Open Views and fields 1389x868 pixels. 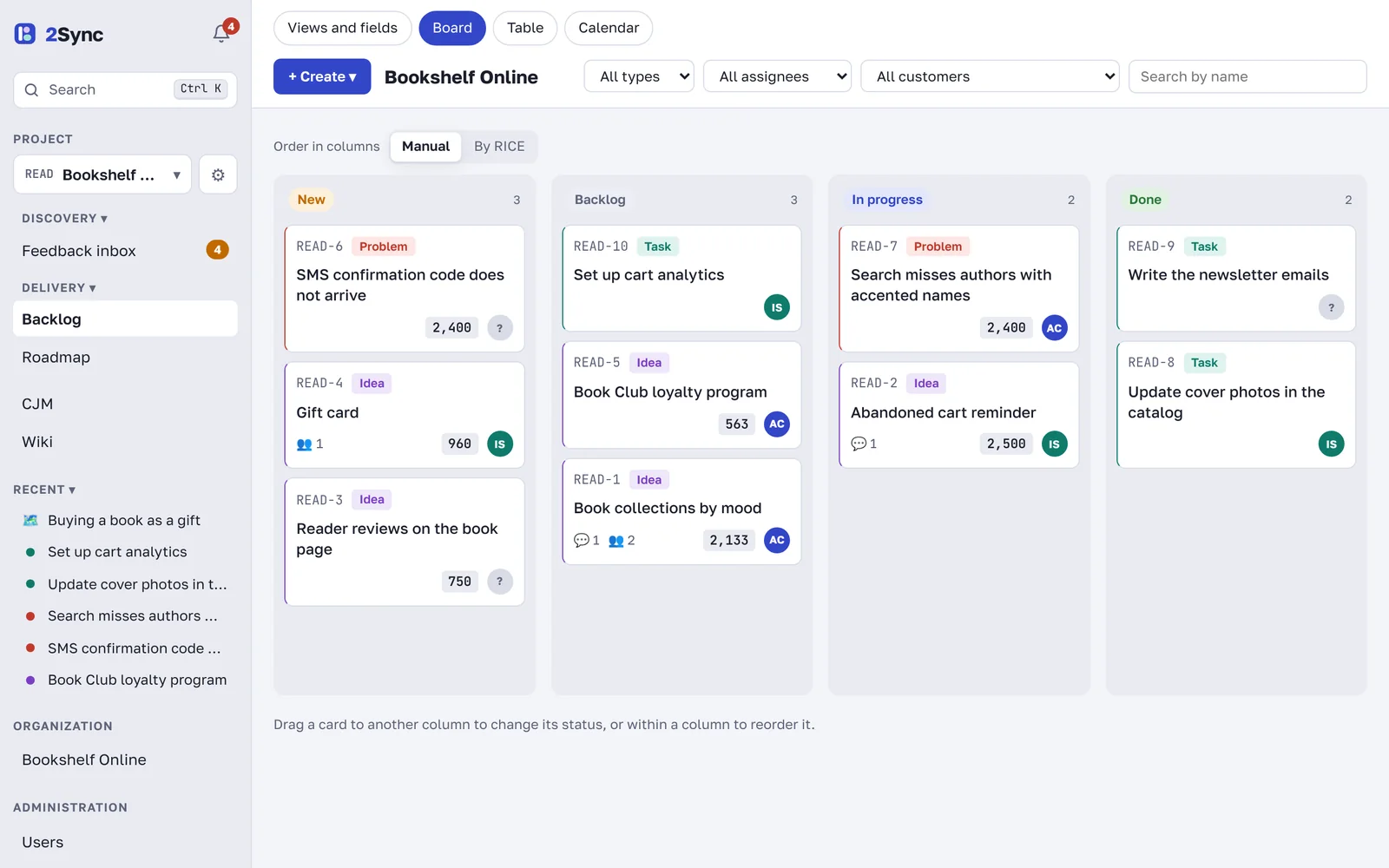pyautogui.click(x=343, y=28)
